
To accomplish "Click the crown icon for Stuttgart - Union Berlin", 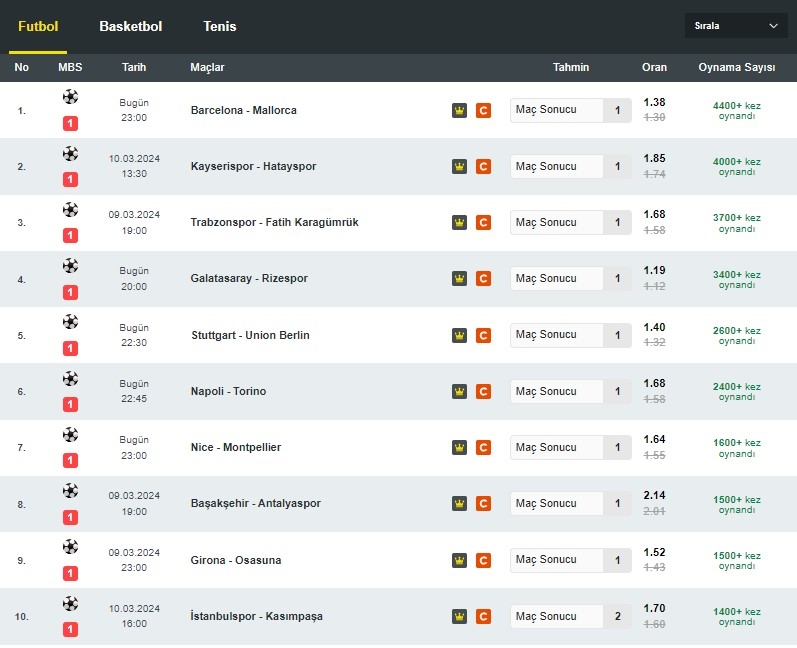I will [x=459, y=335].
